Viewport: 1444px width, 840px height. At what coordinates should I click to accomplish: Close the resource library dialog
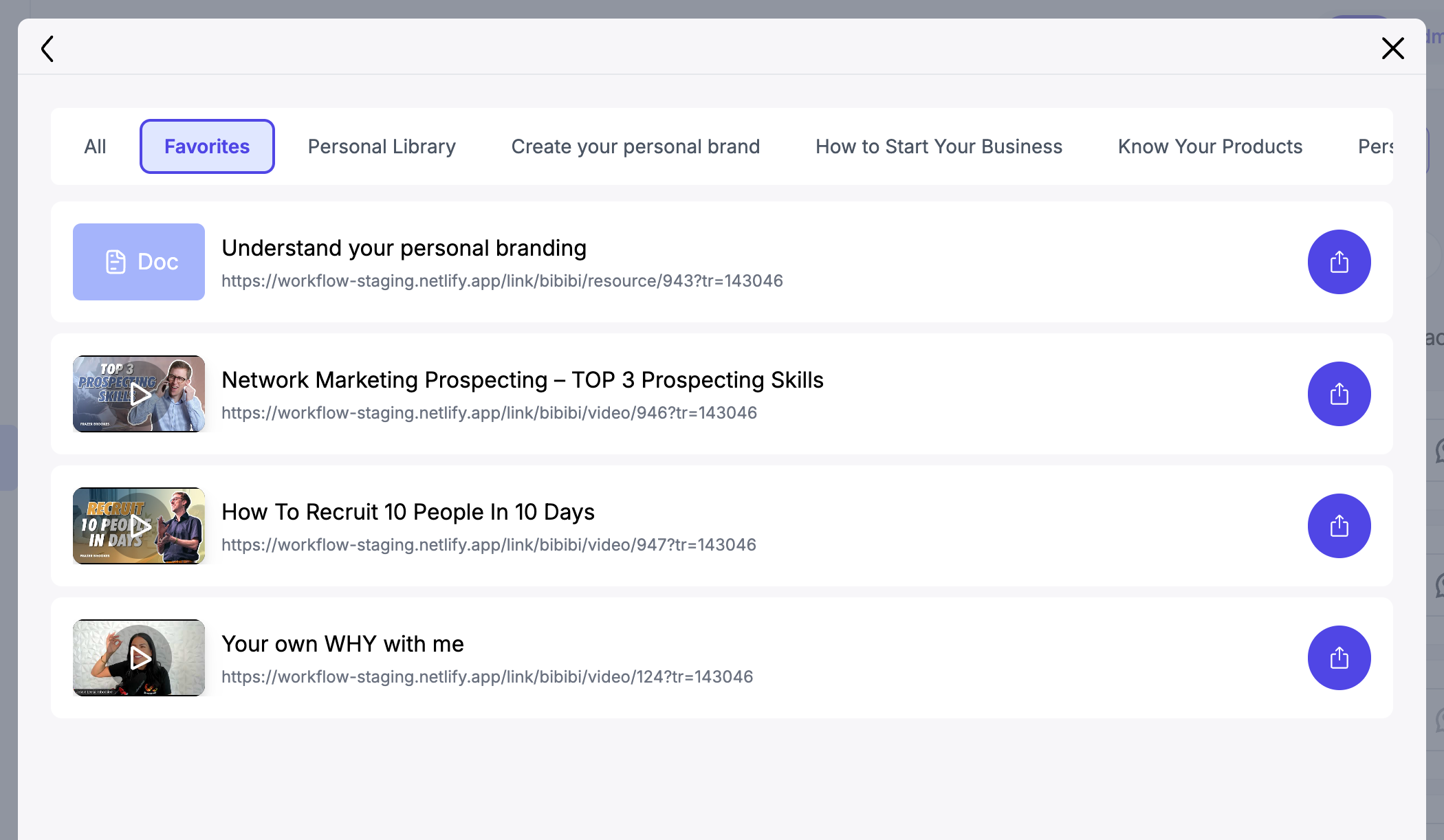1392,48
